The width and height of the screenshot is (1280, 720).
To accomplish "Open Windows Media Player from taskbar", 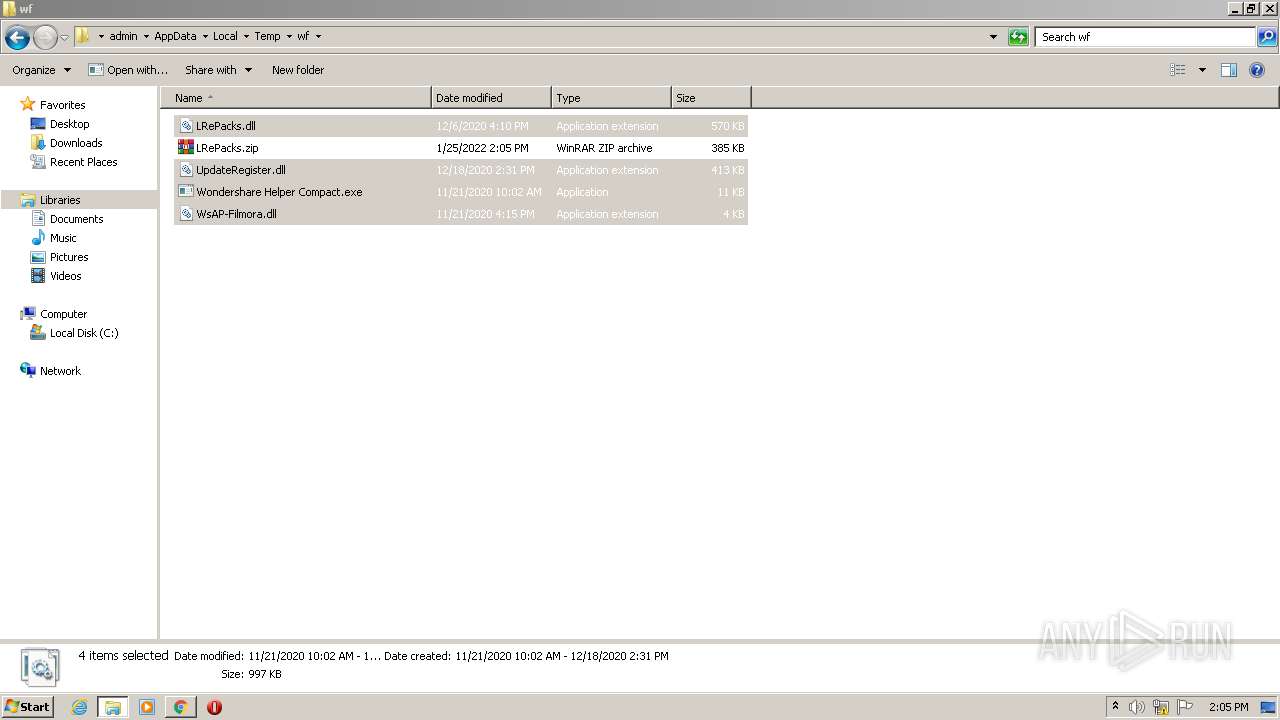I will click(147, 707).
